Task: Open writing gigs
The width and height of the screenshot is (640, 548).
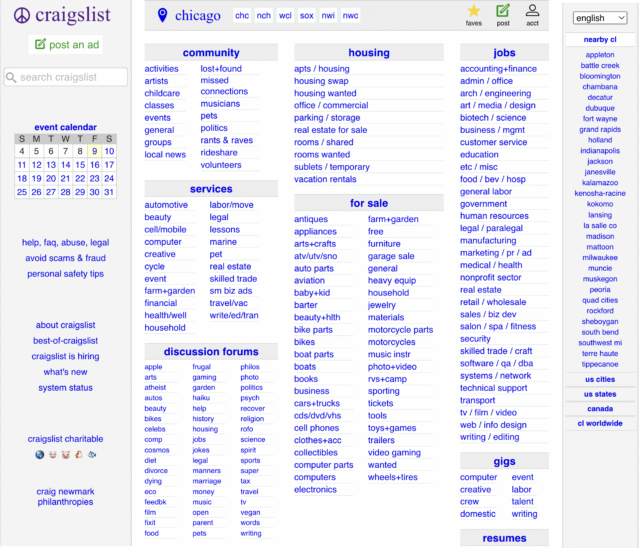Action: (524, 514)
